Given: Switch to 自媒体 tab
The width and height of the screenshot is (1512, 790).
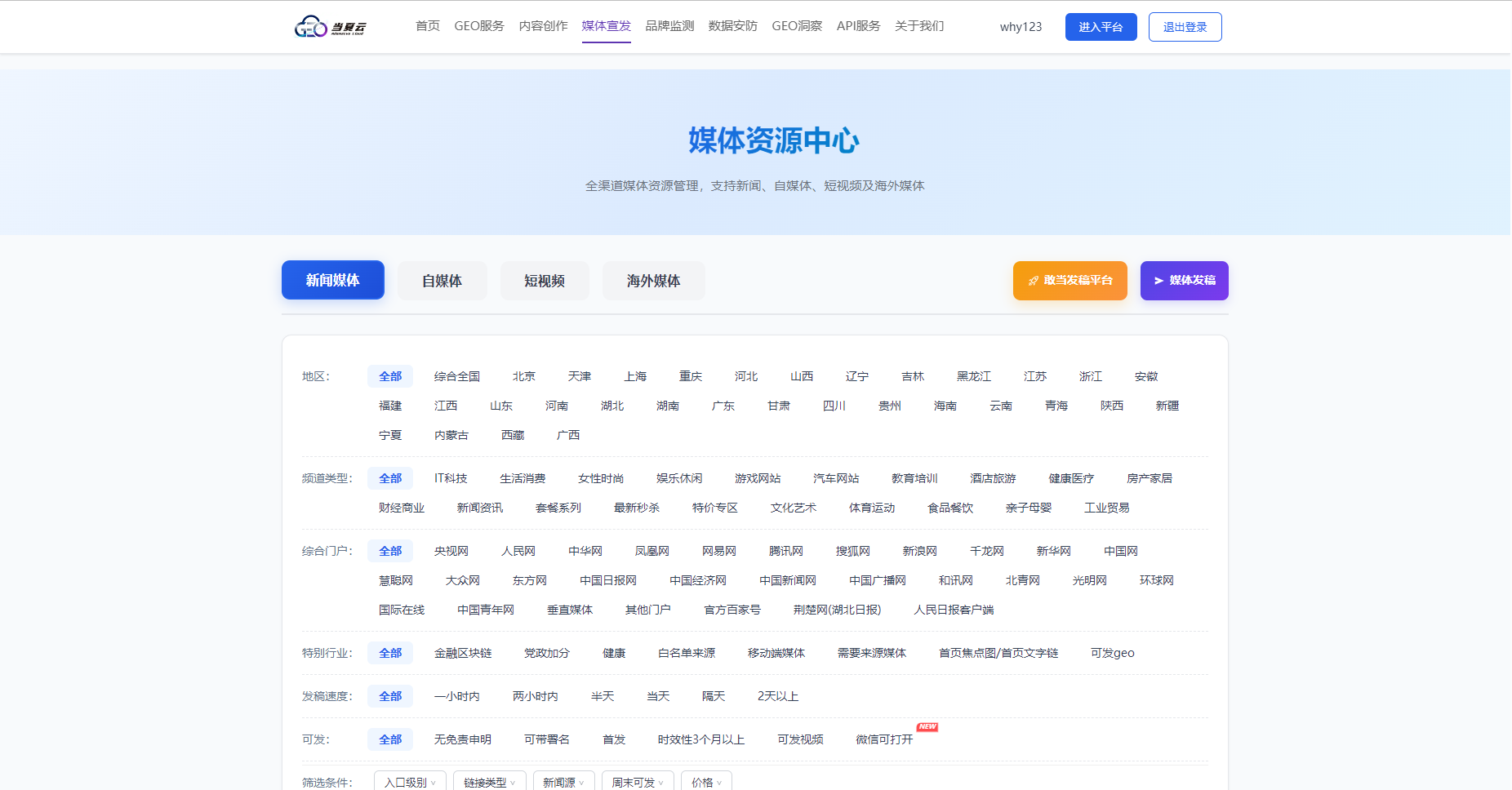Looking at the screenshot, I should click(442, 281).
